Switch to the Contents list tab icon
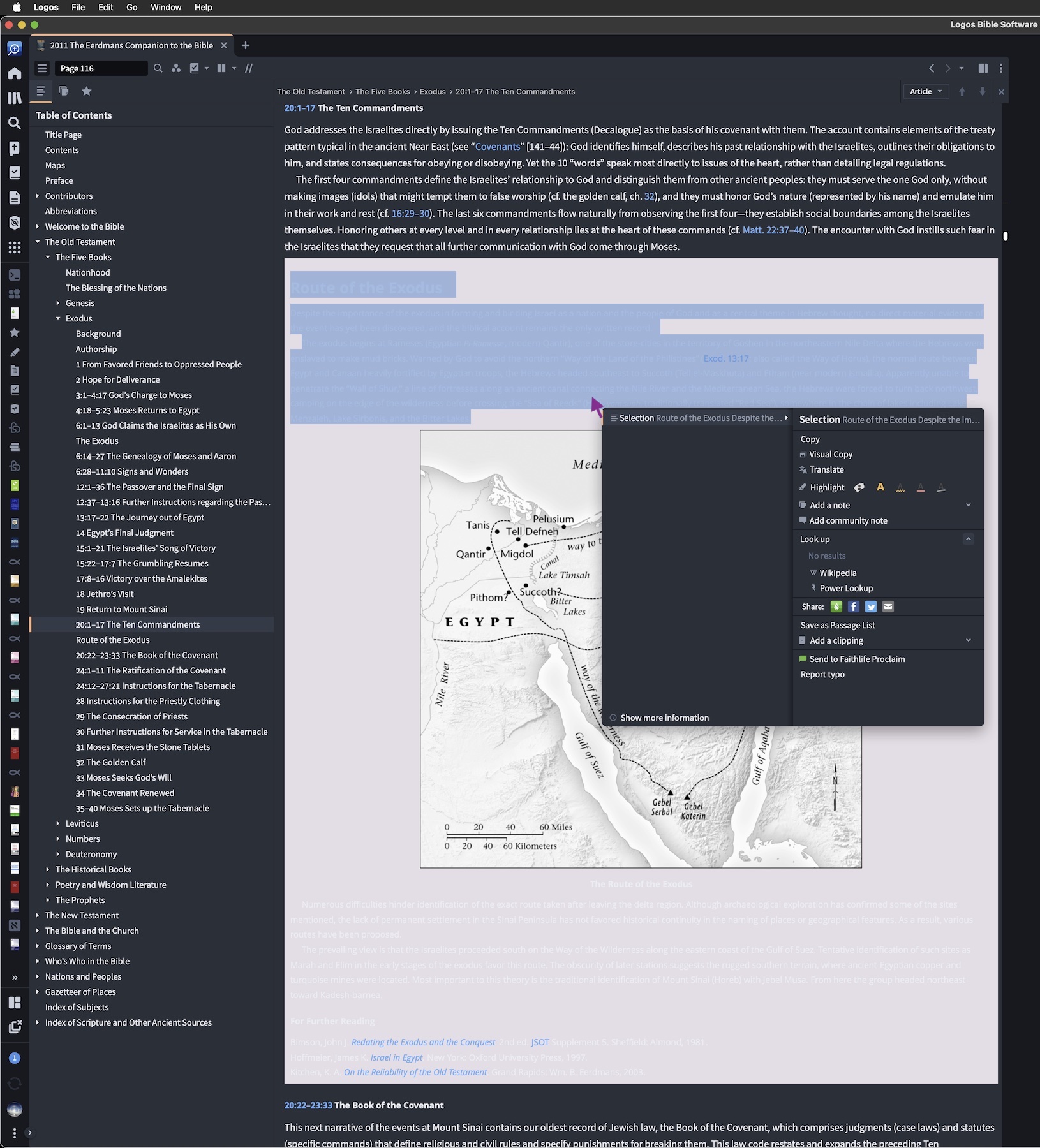Viewport: 1040px width, 1148px height. point(41,91)
